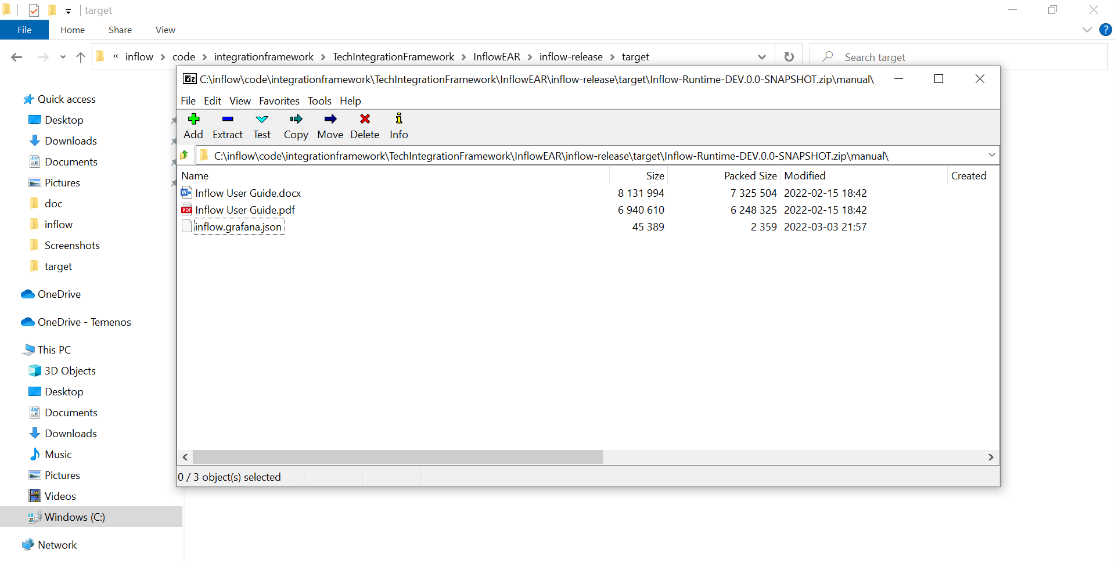This screenshot has height=564, width=1115.
Task: Expand the Explorer ribbon chevron
Action: tap(1090, 30)
